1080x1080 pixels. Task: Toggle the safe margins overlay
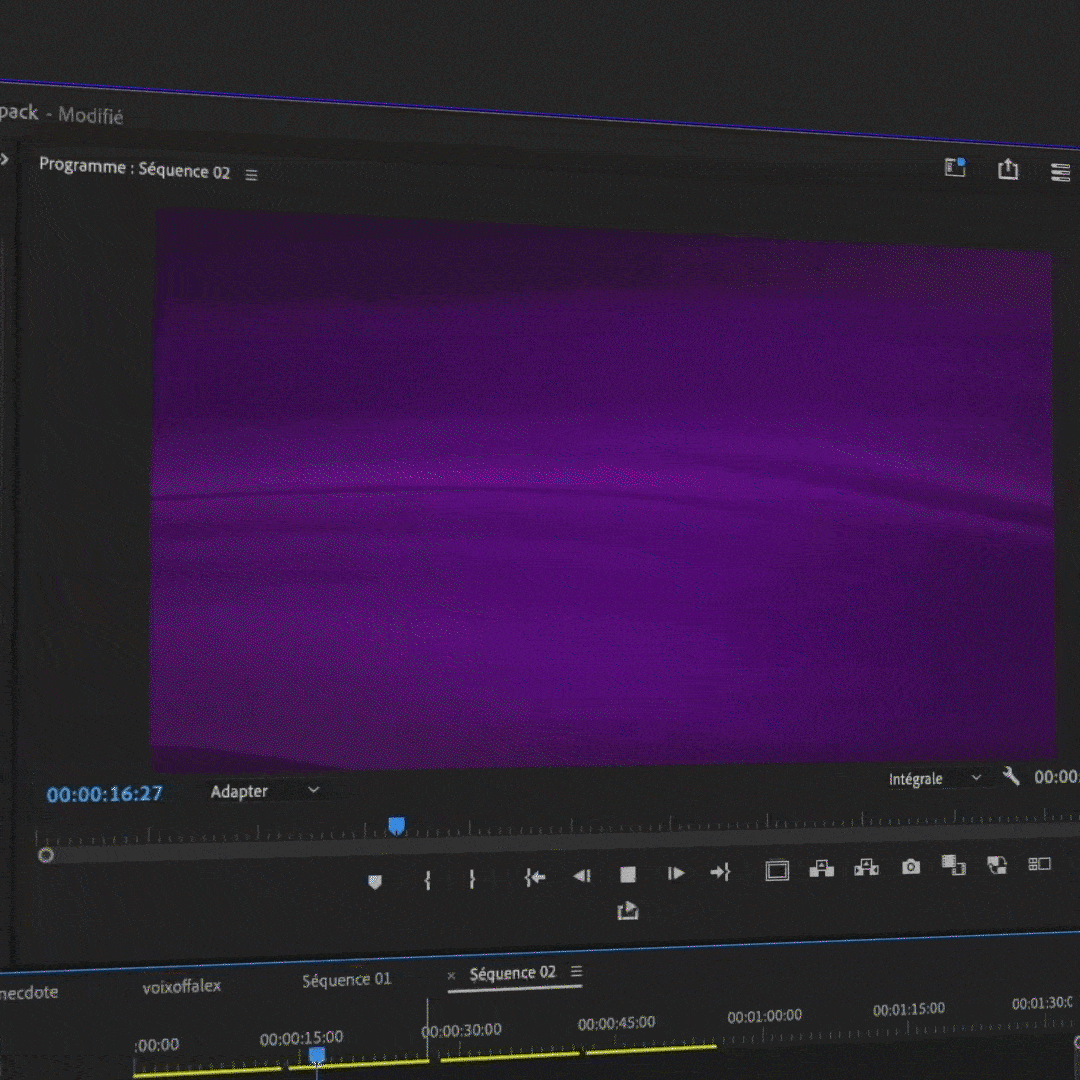[x=777, y=871]
